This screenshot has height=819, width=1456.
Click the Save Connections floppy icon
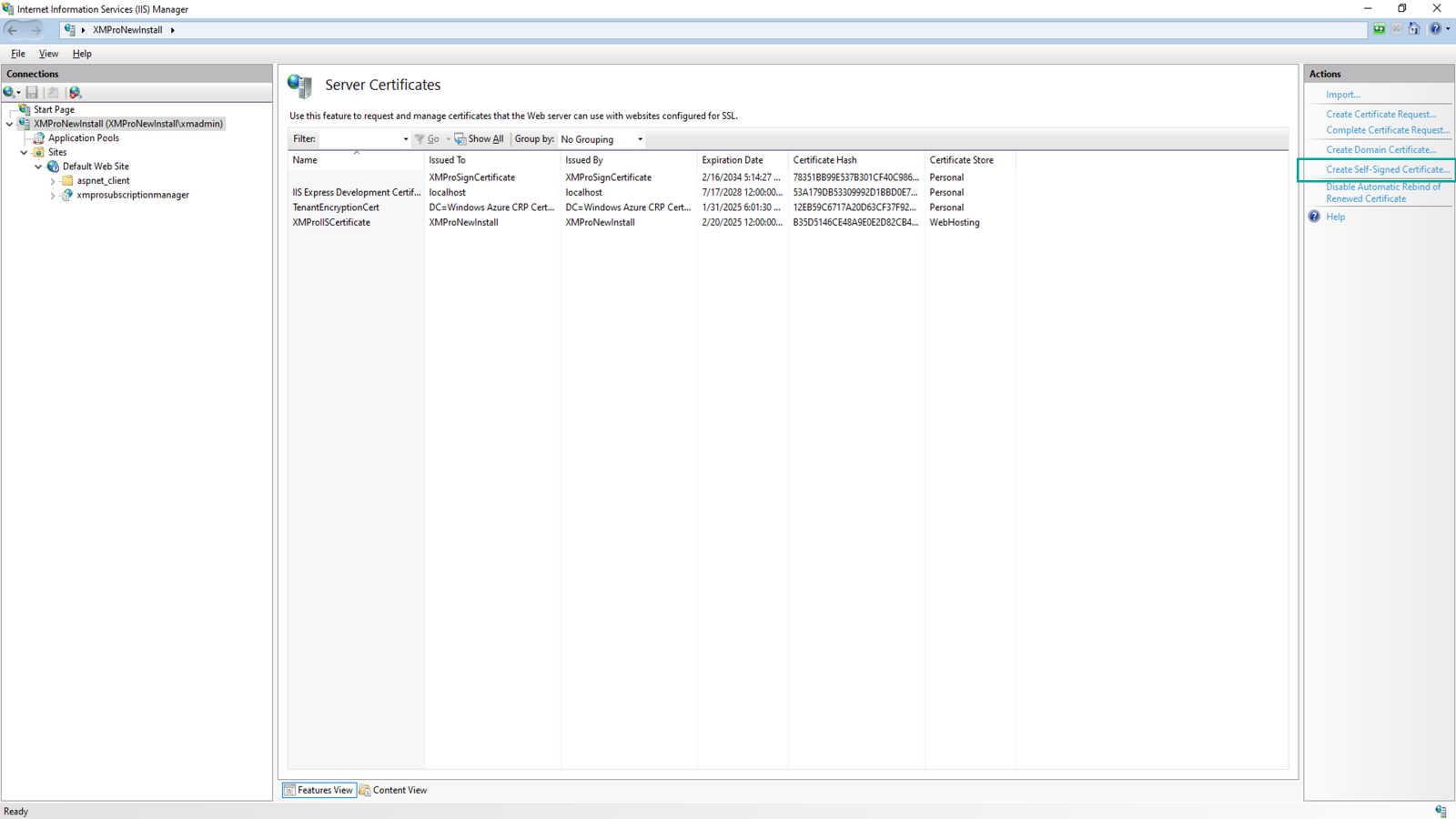pyautogui.click(x=32, y=92)
